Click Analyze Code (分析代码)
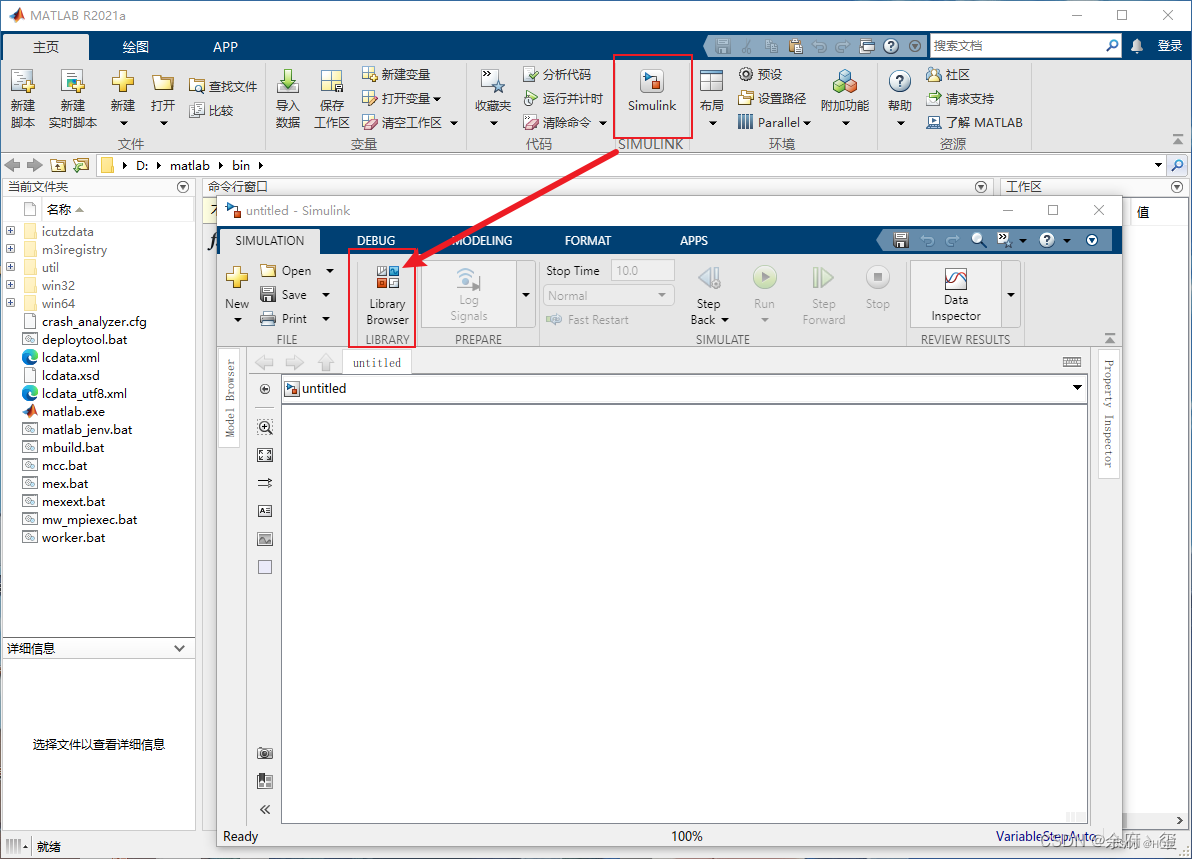This screenshot has width=1192, height=859. pyautogui.click(x=556, y=74)
